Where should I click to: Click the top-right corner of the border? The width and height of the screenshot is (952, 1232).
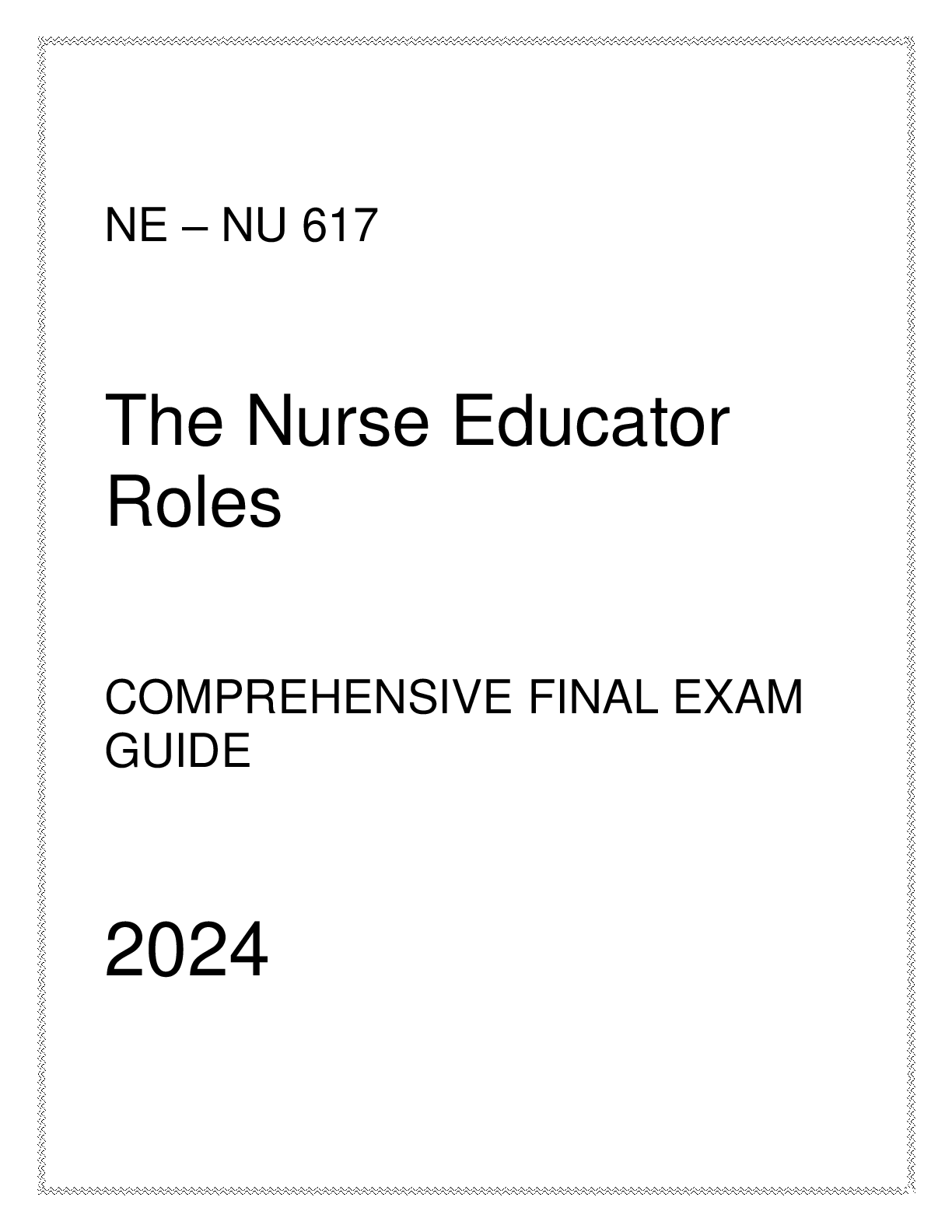point(911,40)
